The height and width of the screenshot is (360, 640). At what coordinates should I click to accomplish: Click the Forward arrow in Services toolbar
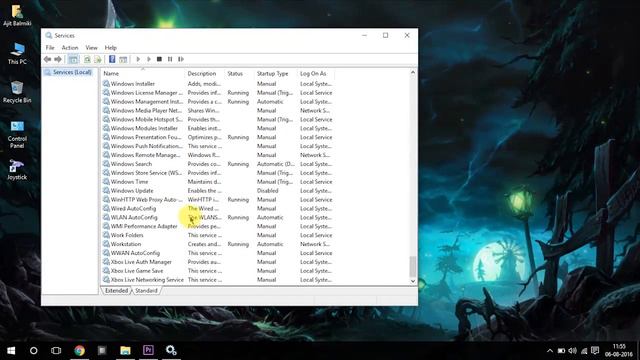(x=58, y=59)
